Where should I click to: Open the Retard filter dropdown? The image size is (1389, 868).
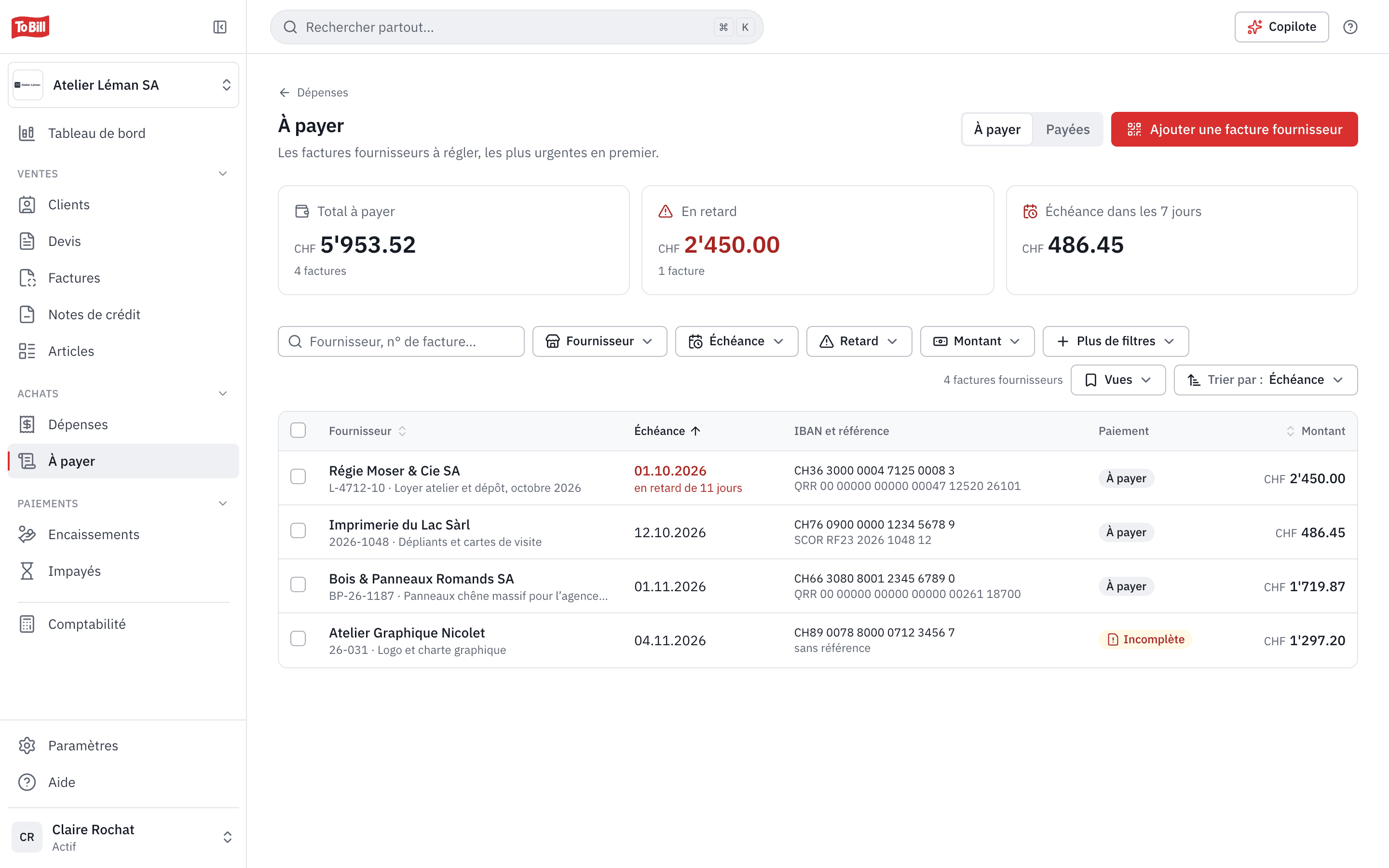858,341
